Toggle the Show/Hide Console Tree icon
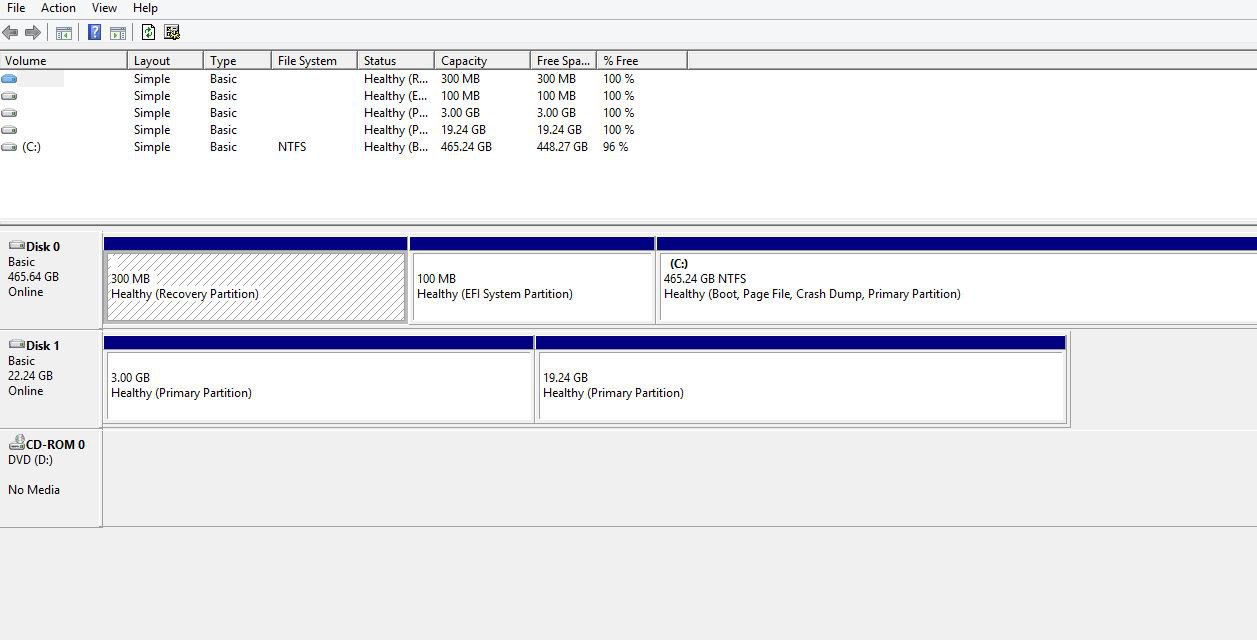Viewport: 1257px width, 640px height. click(x=63, y=32)
